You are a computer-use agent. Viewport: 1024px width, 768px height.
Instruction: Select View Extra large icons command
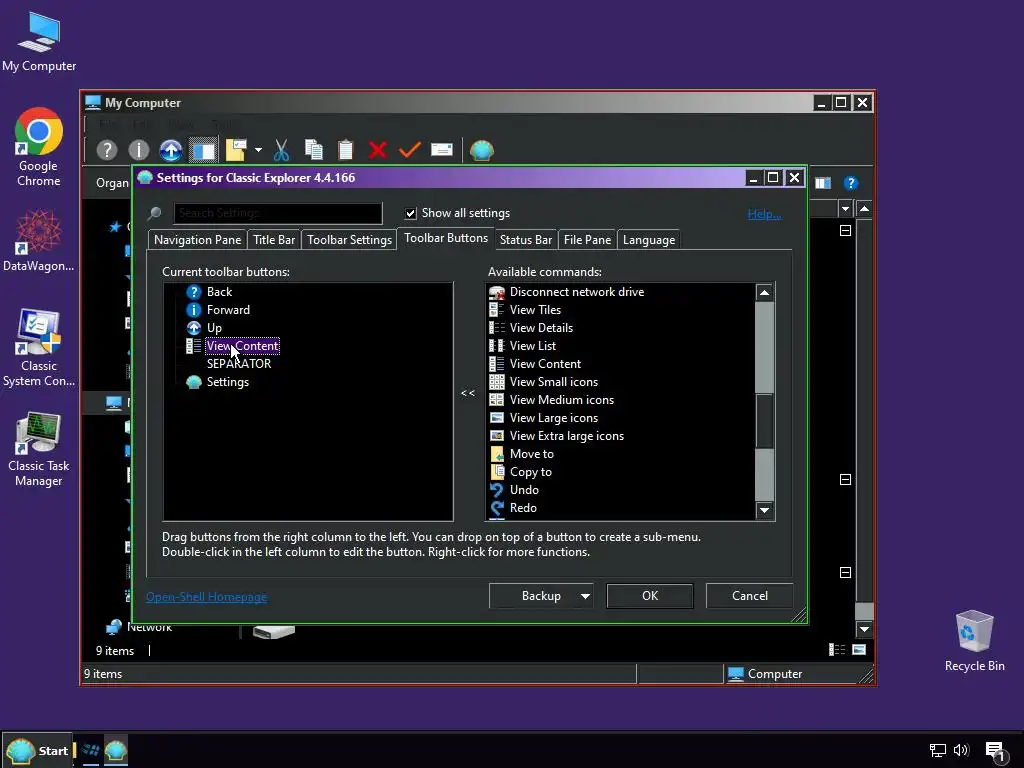tap(566, 436)
